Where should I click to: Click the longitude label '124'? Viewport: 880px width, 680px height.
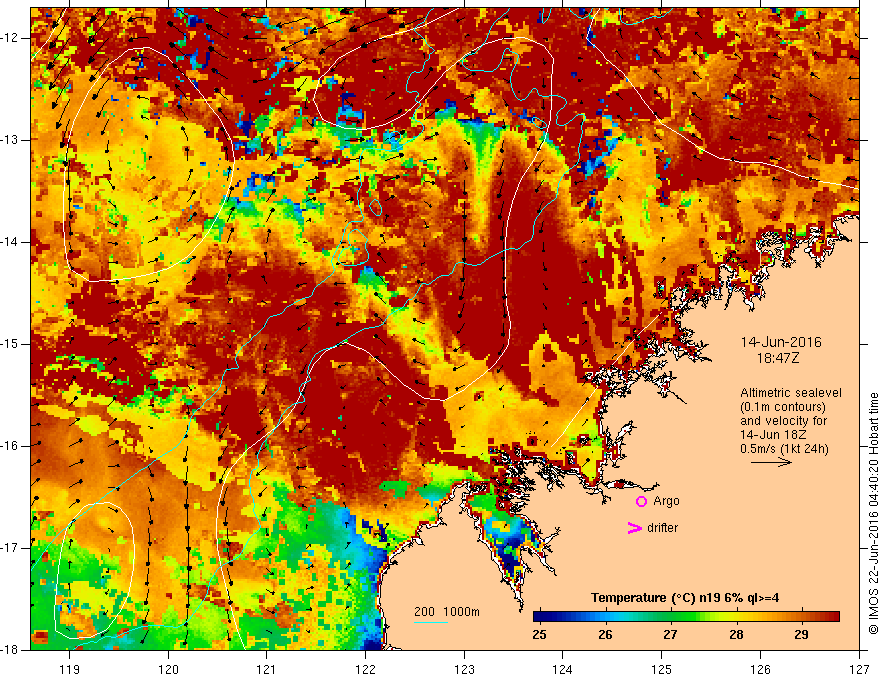[x=563, y=669]
